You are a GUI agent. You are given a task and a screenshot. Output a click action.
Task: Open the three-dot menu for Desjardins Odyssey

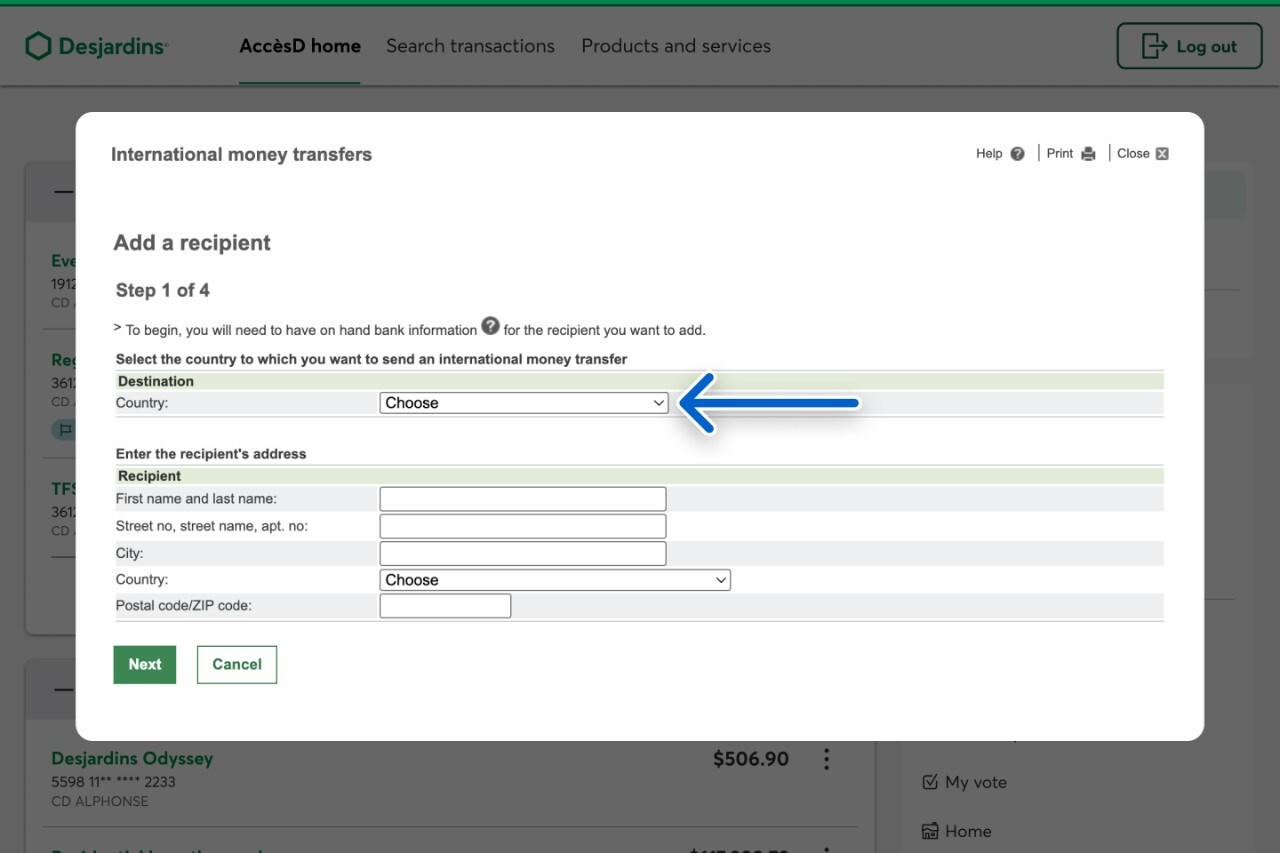[826, 760]
